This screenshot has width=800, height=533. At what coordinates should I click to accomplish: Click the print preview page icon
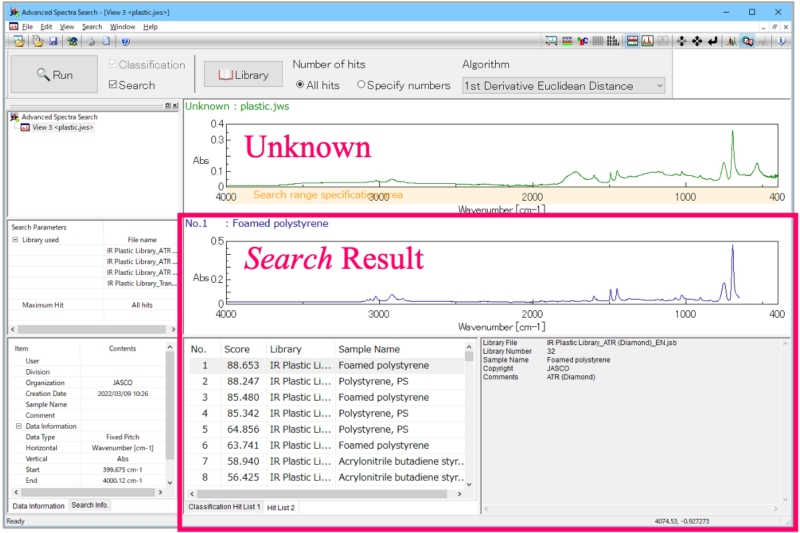106,41
